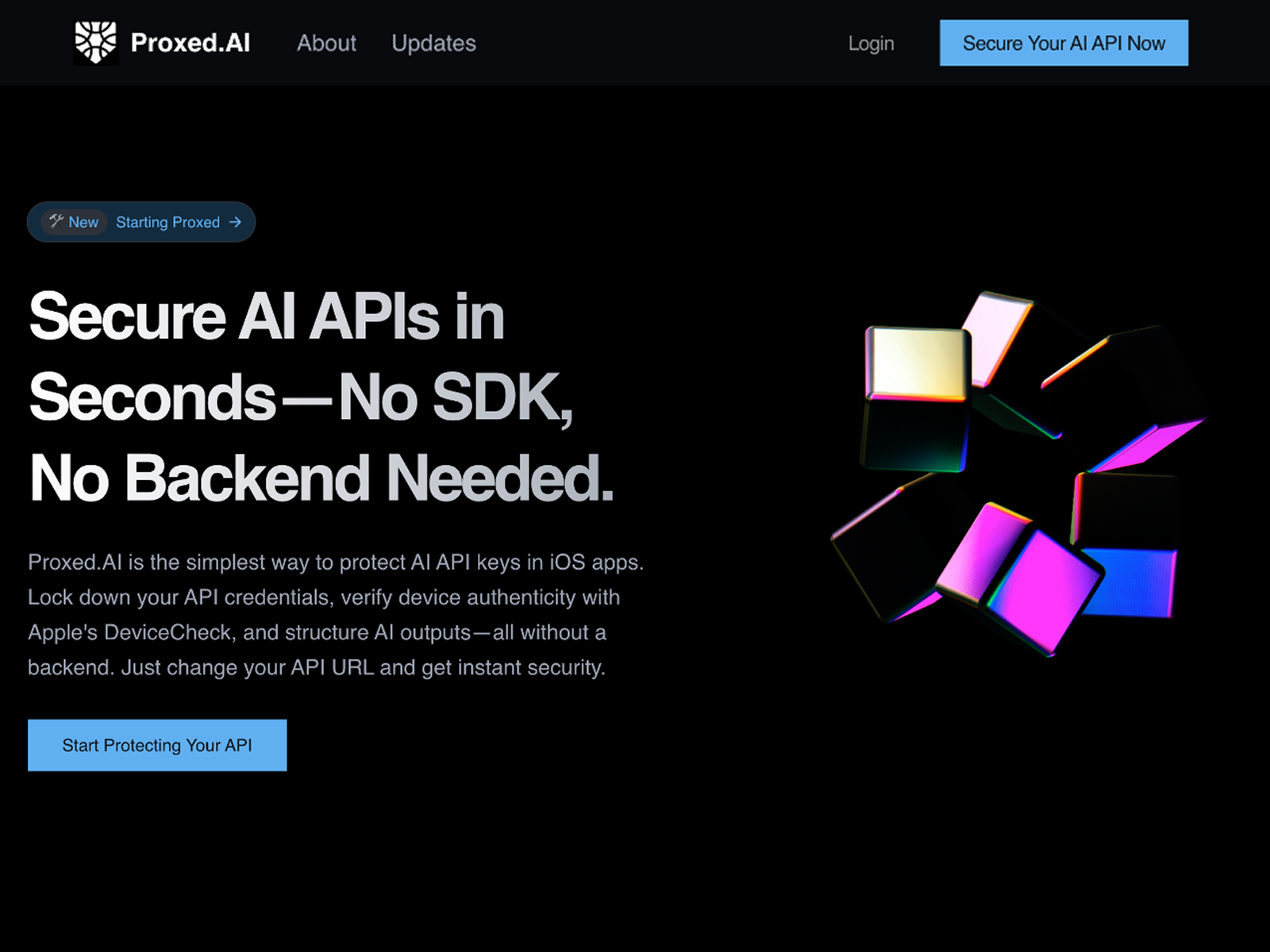Click the Secure Your AI API Now button
Image resolution: width=1270 pixels, height=952 pixels.
pos(1064,44)
